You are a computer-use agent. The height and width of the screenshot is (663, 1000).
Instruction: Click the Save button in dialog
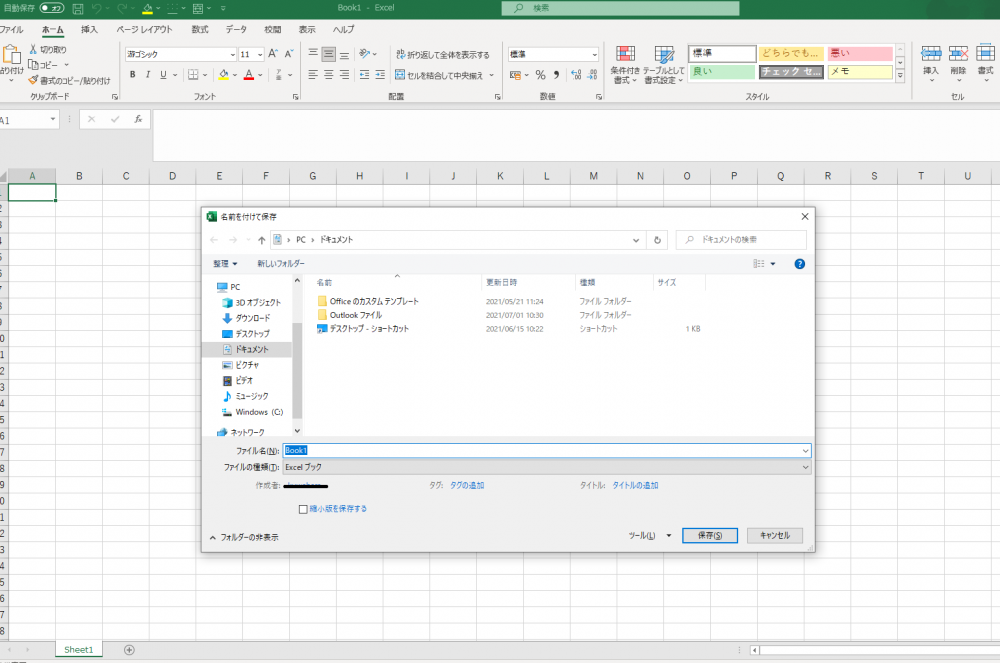coord(710,536)
